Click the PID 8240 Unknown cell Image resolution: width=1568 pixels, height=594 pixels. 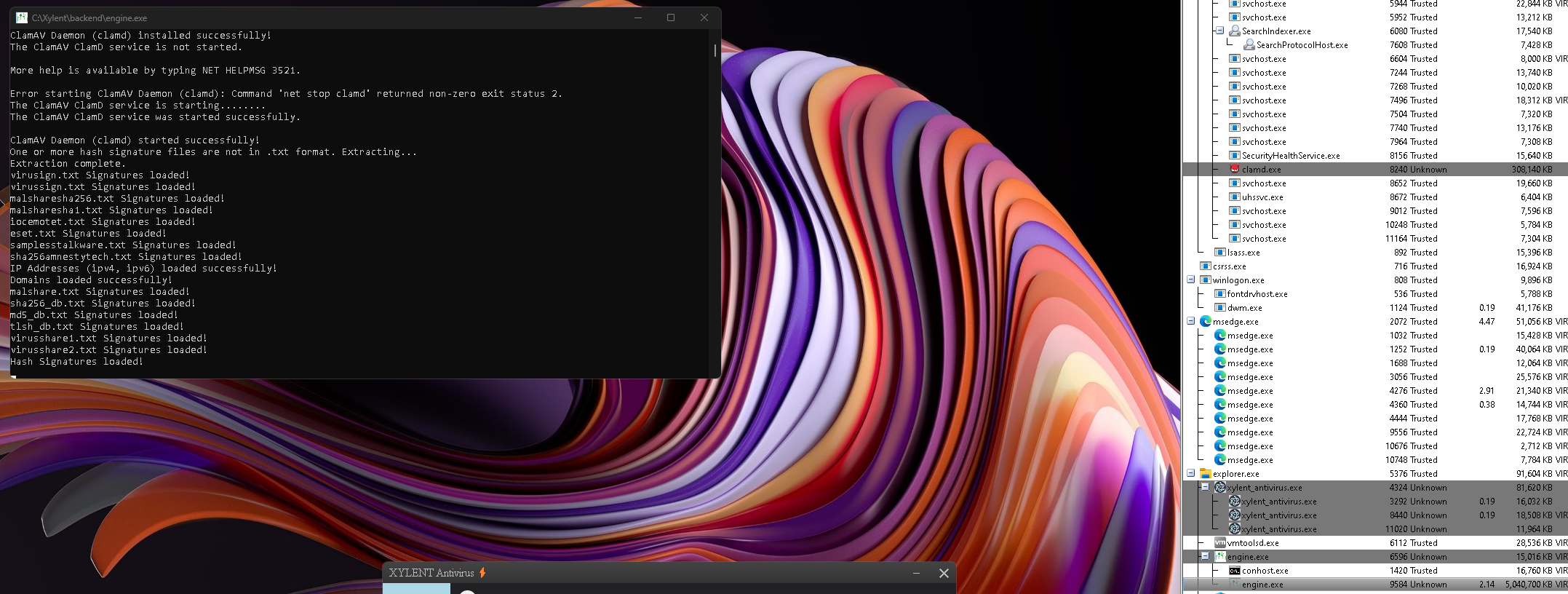[1418, 169]
